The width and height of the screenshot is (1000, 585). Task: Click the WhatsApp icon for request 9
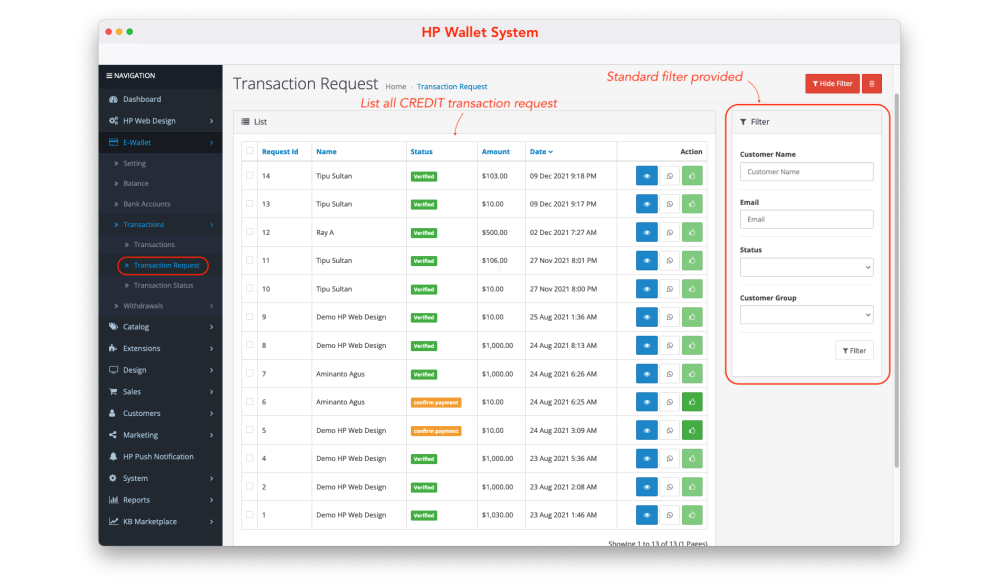click(670, 317)
